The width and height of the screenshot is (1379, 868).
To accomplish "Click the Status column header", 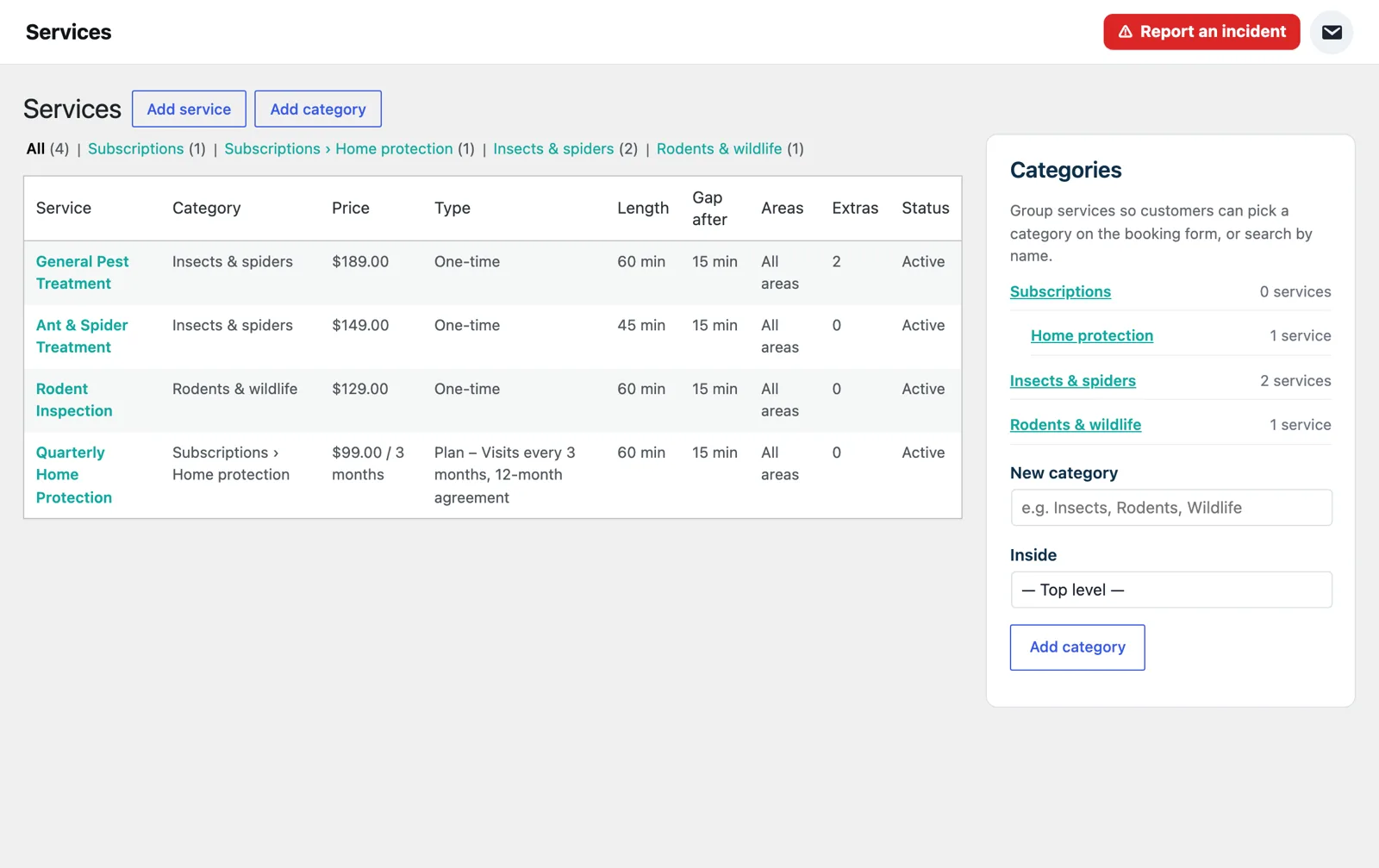I will [926, 208].
